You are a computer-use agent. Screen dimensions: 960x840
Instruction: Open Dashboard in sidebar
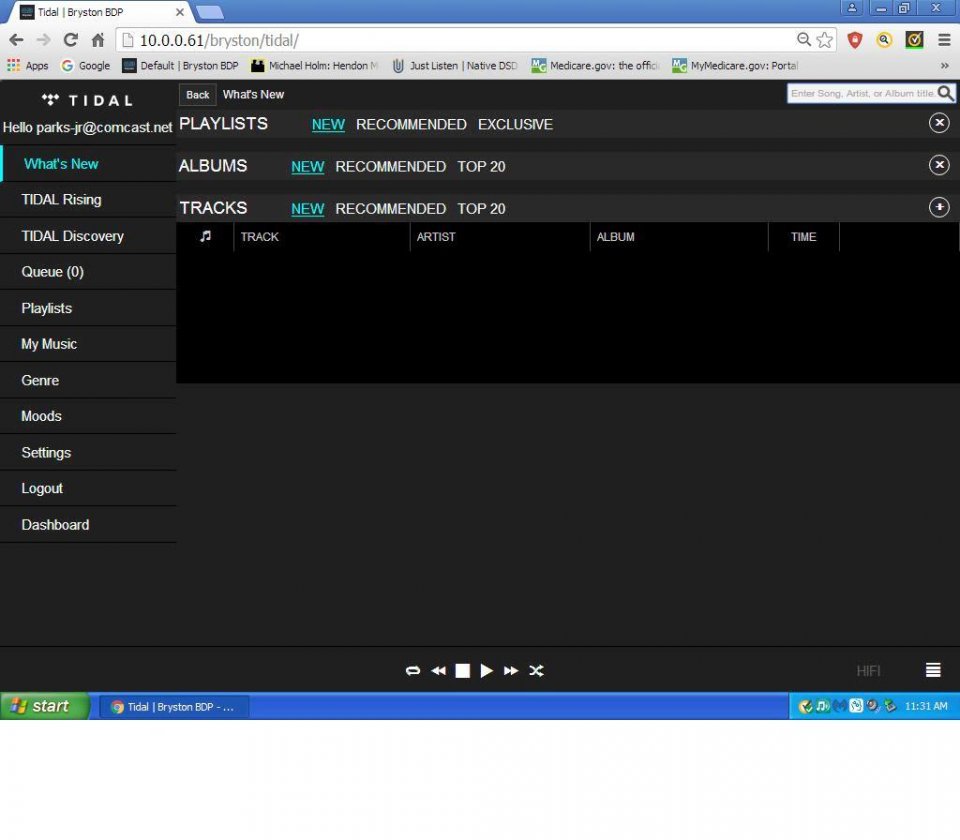pyautogui.click(x=88, y=525)
